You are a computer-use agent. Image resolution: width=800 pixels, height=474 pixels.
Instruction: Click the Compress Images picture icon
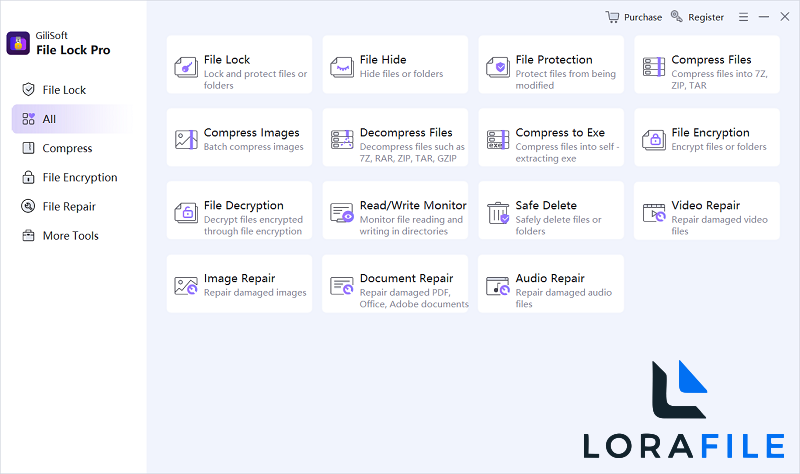pyautogui.click(x=186, y=140)
